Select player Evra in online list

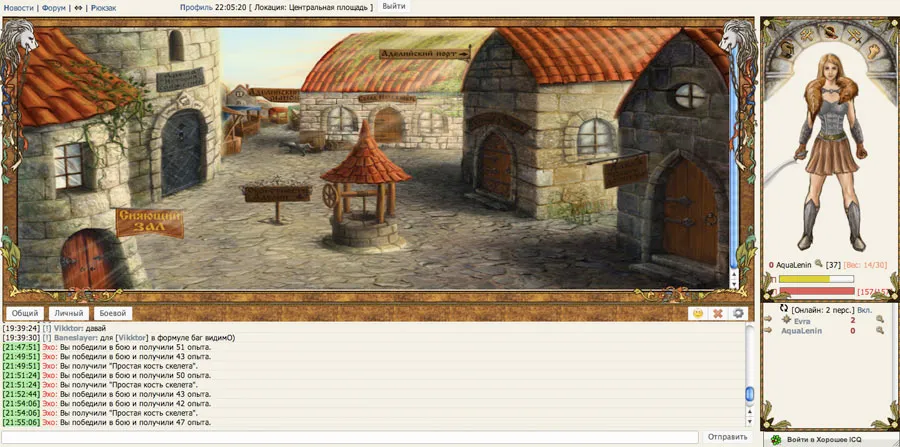click(x=802, y=321)
